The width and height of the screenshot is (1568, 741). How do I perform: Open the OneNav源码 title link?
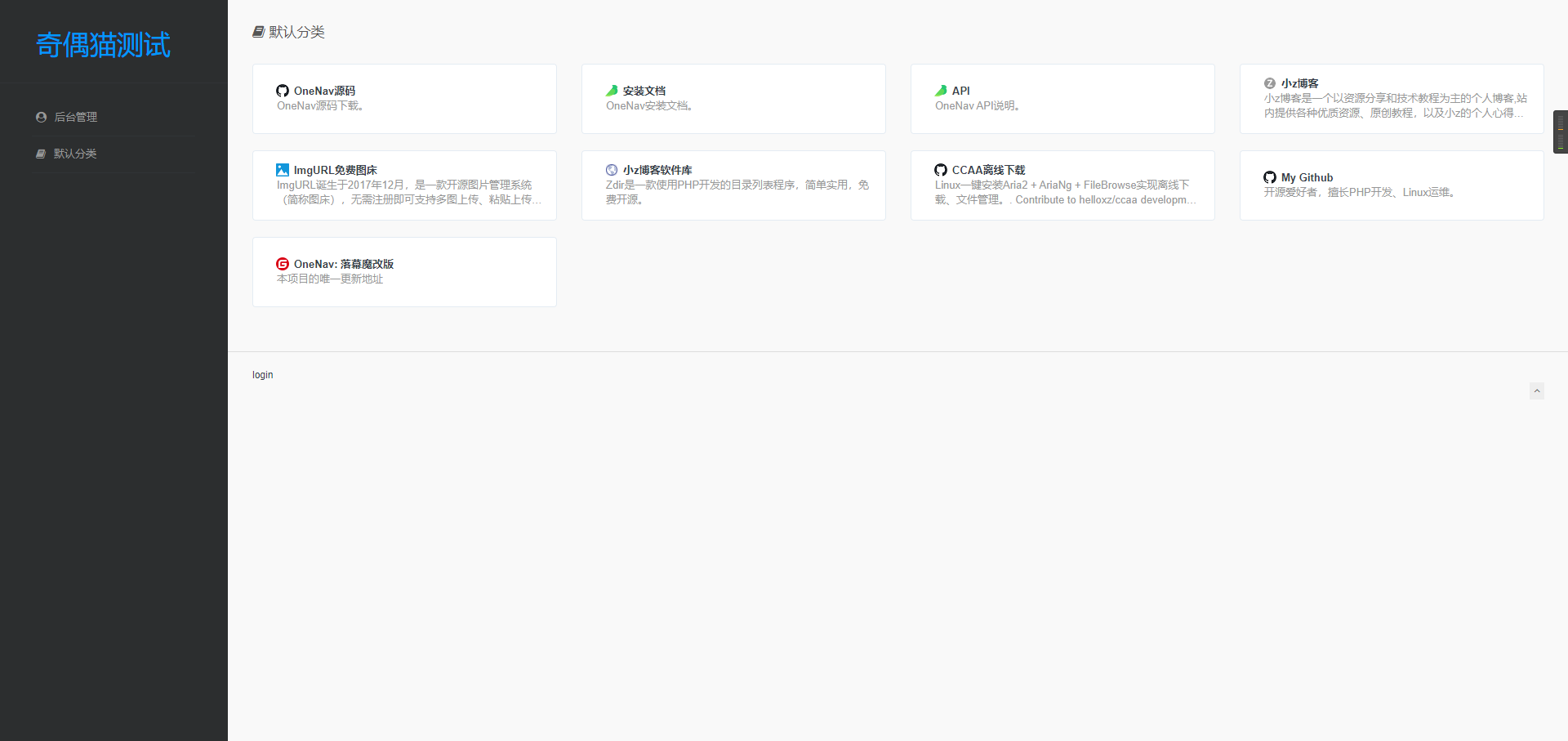tap(324, 91)
